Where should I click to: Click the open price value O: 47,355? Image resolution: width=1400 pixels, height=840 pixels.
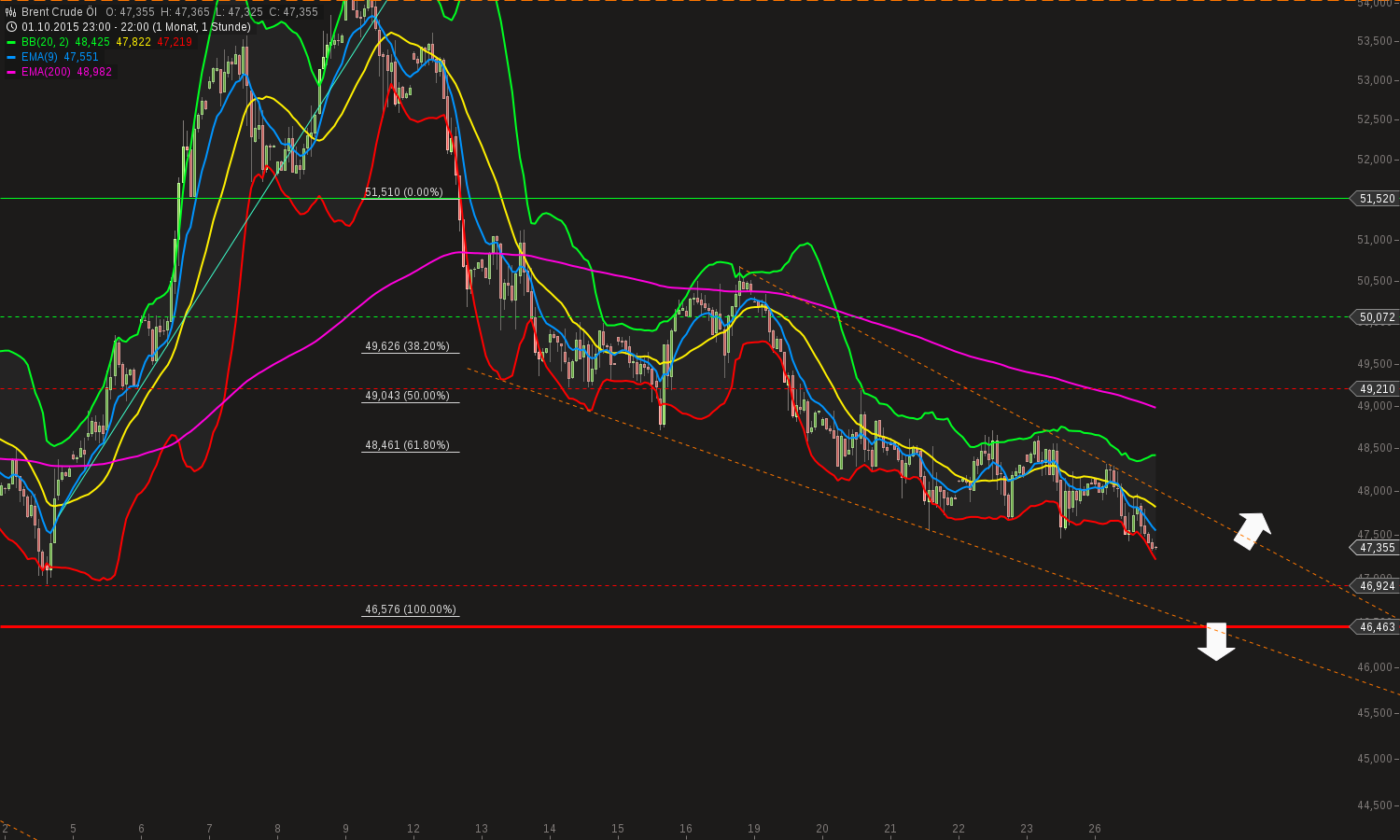point(130,12)
